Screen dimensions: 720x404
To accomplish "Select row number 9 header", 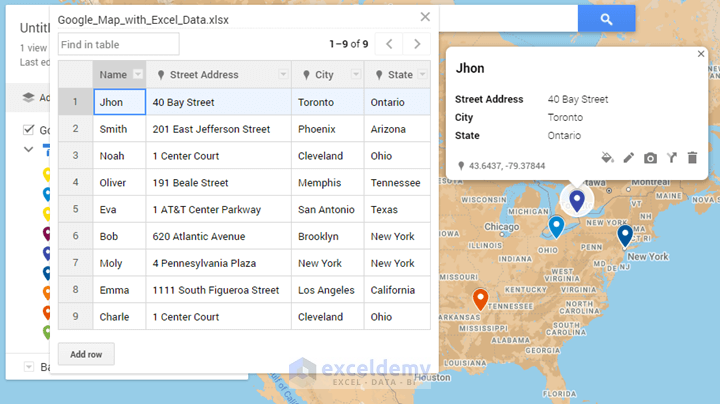I will tap(76, 317).
